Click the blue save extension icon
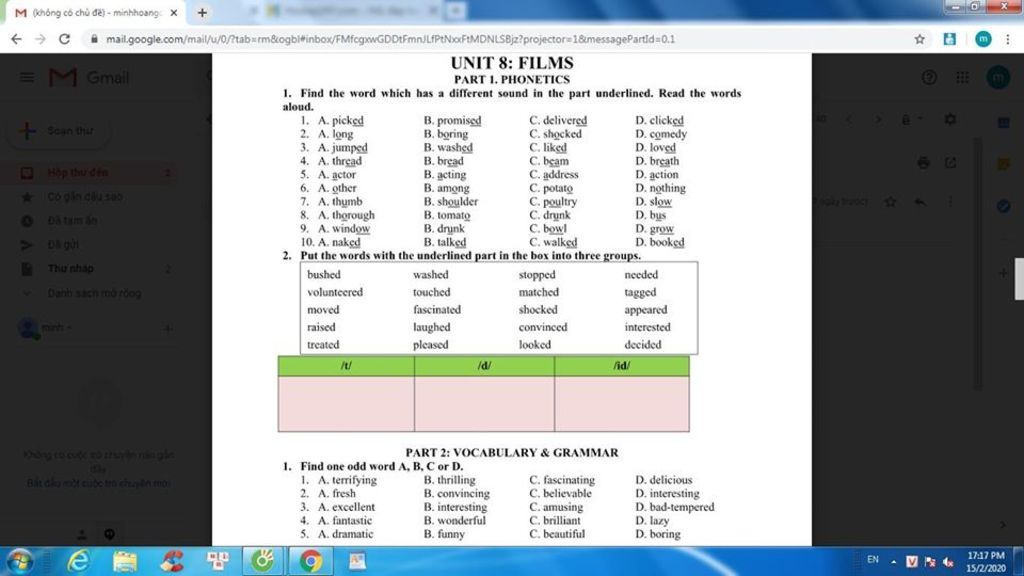 point(950,39)
